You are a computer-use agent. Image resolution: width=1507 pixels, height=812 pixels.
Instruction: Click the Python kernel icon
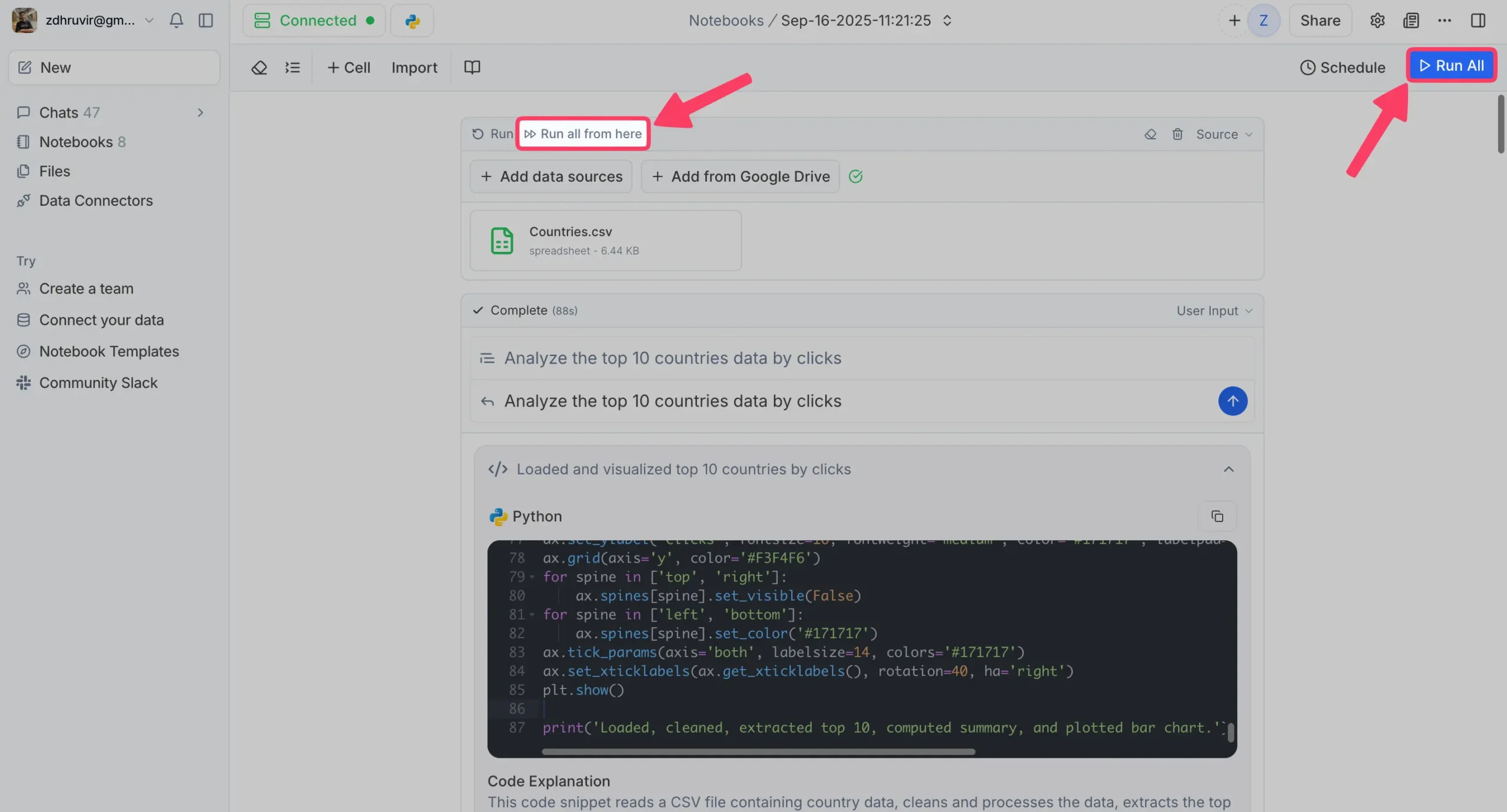[412, 21]
